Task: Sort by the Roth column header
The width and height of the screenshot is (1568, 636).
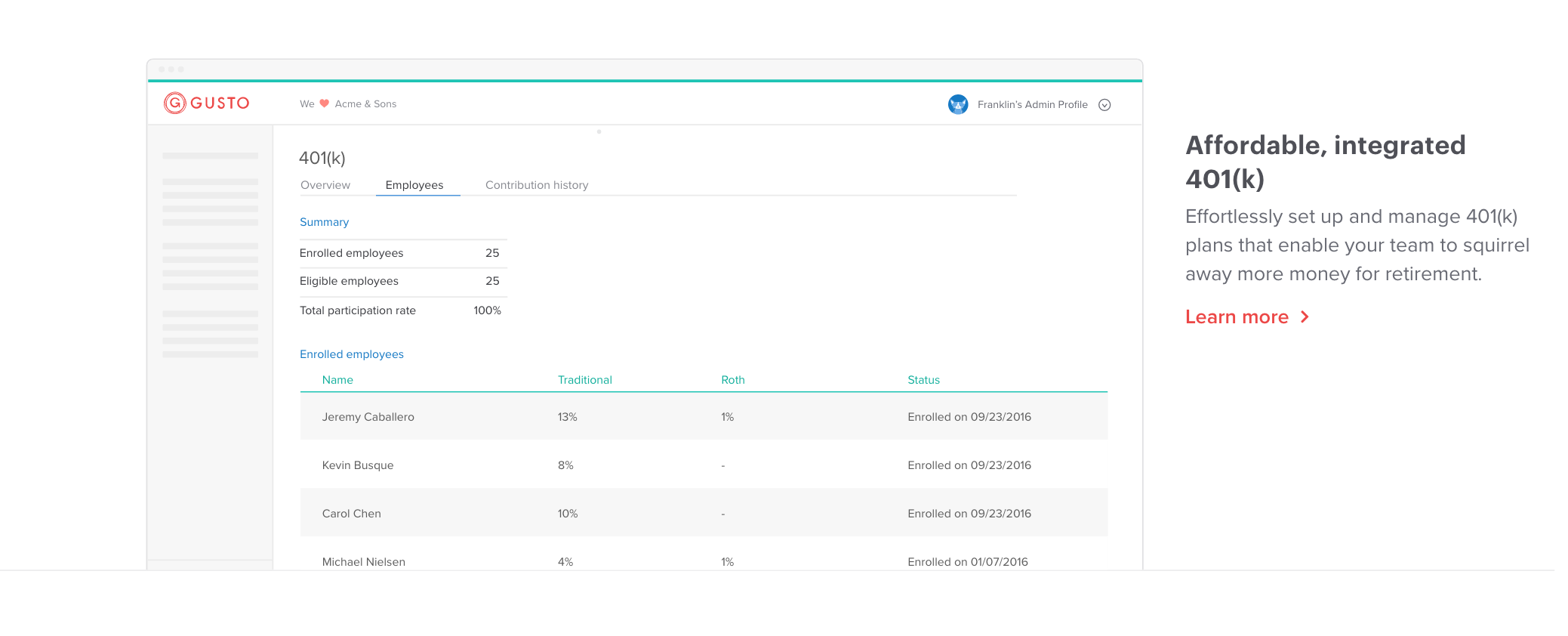Action: pyautogui.click(x=733, y=380)
